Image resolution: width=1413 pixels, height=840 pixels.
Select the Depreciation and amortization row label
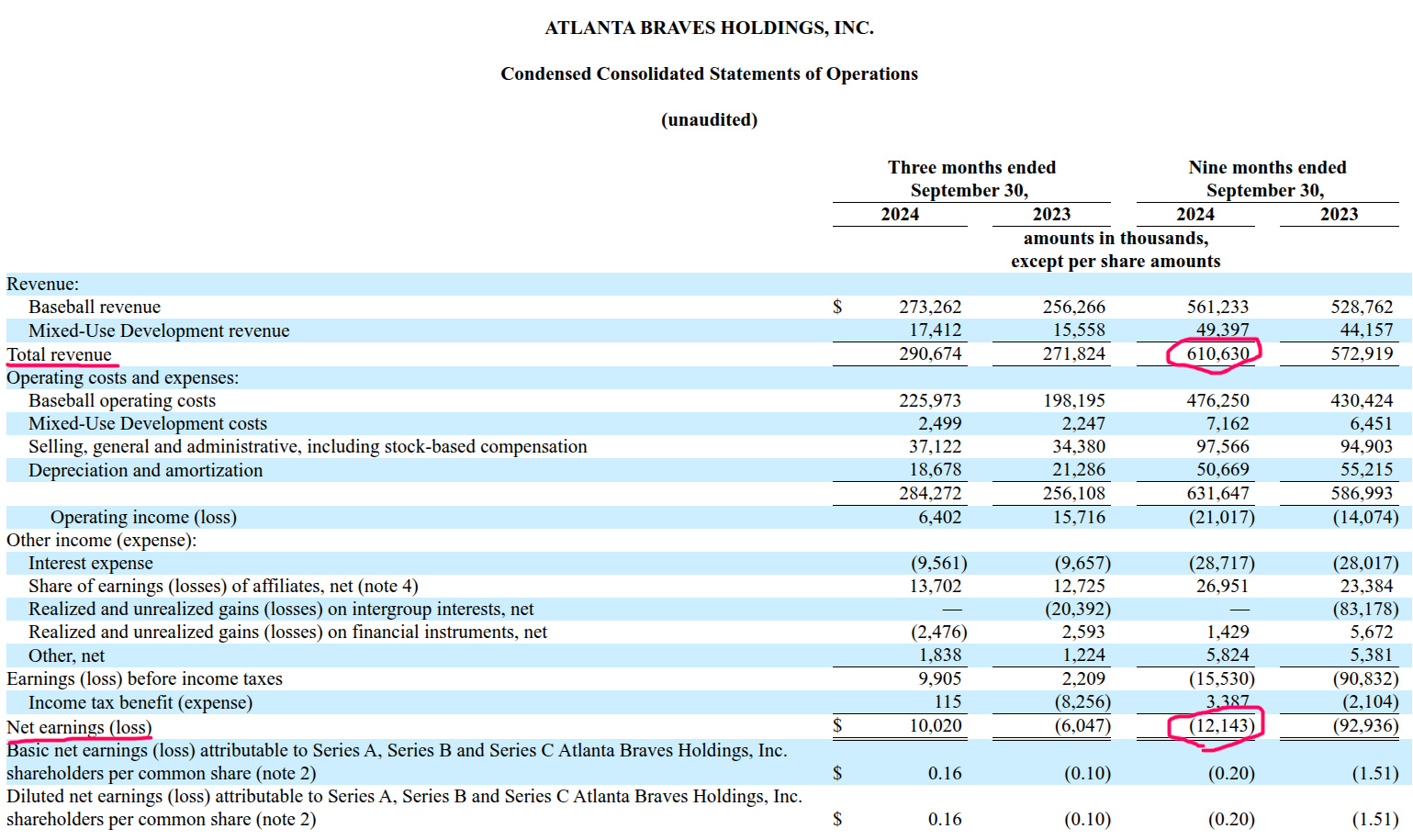pyautogui.click(x=145, y=471)
